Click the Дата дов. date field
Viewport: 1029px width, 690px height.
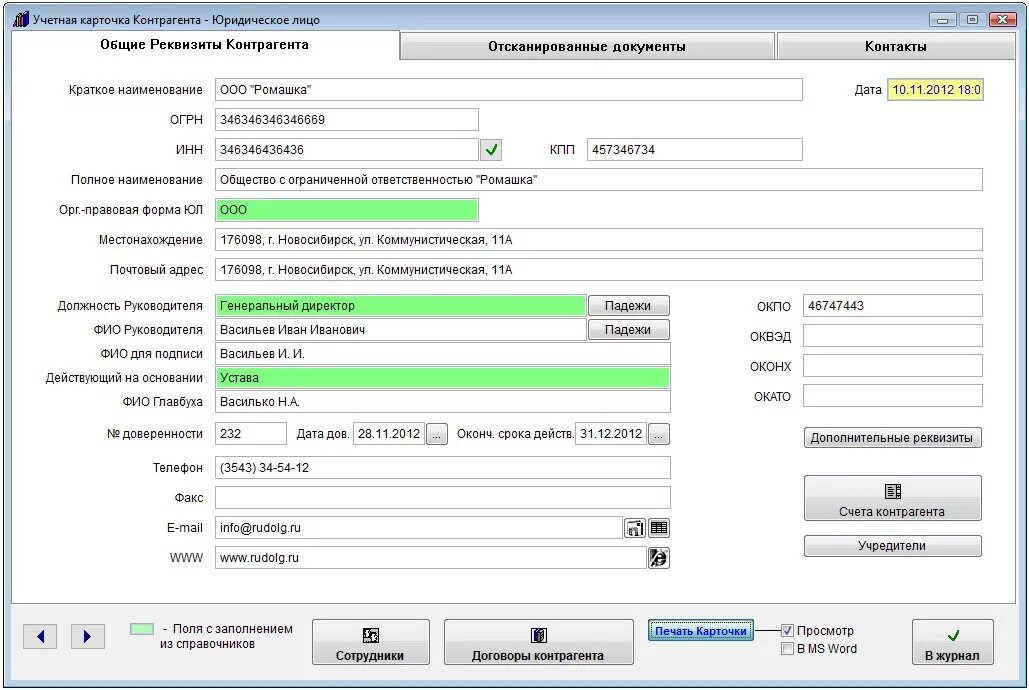click(x=388, y=434)
